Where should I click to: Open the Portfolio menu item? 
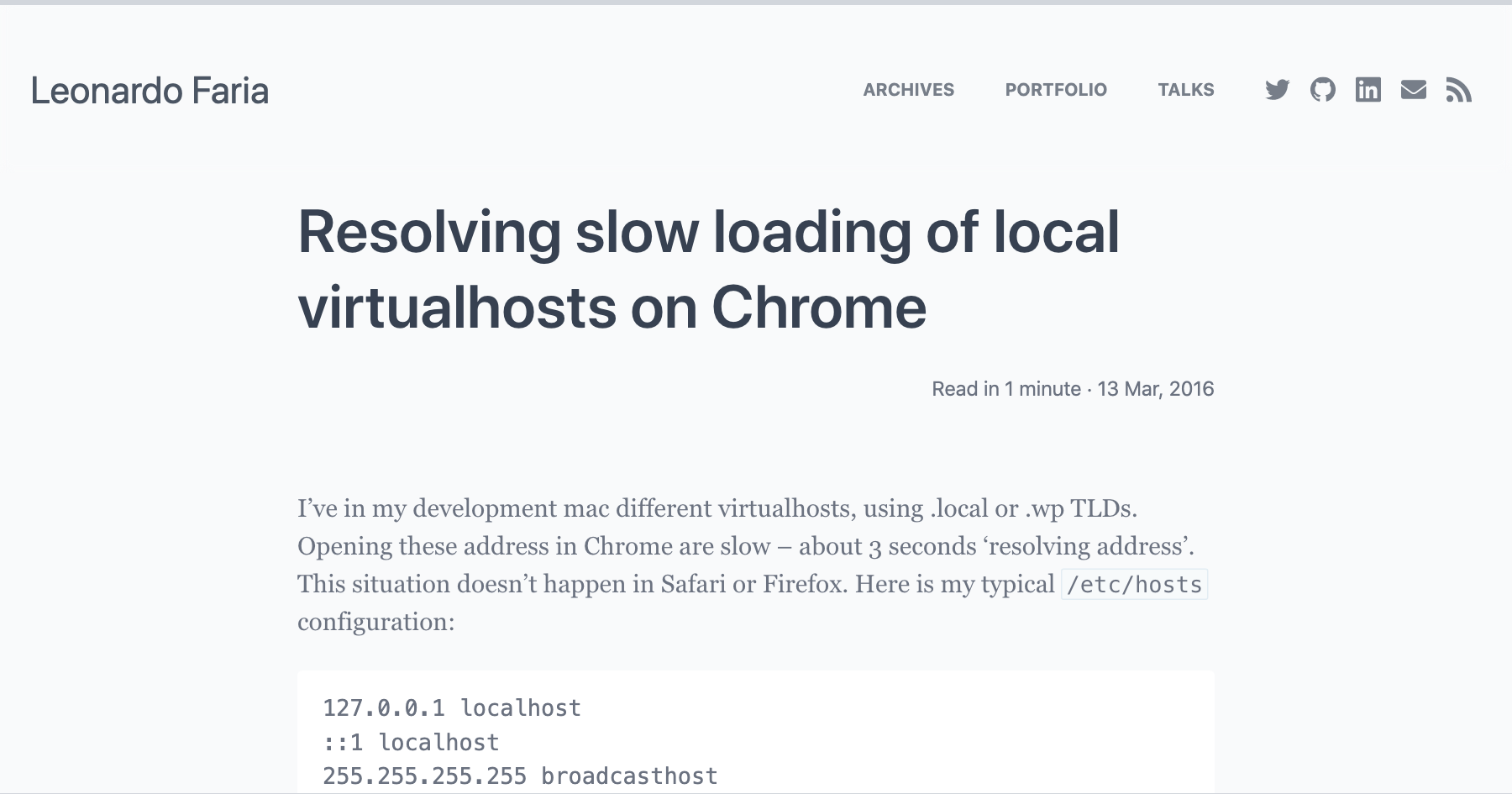pyautogui.click(x=1056, y=90)
